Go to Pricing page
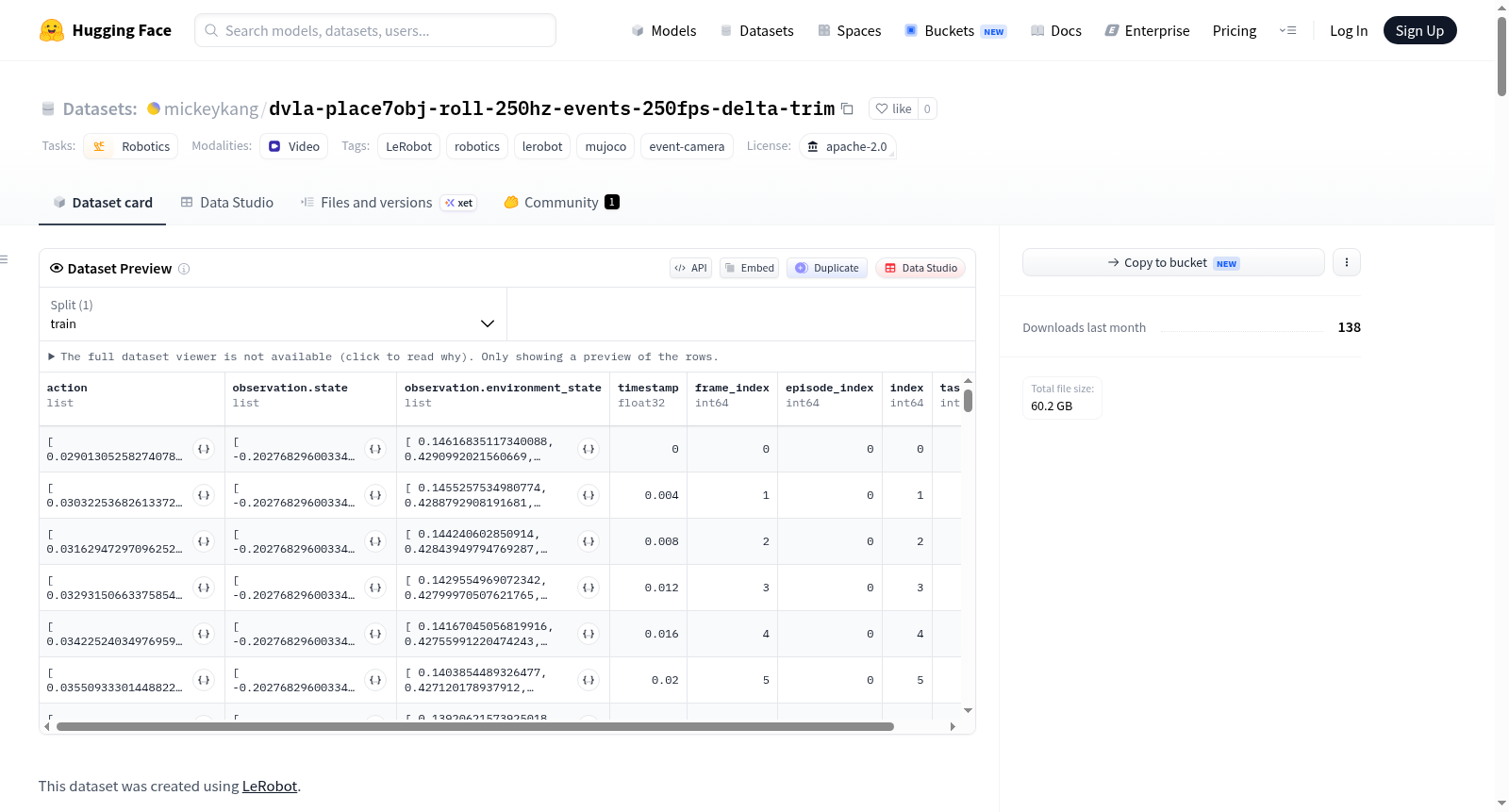The width and height of the screenshot is (1509, 812). [x=1235, y=30]
